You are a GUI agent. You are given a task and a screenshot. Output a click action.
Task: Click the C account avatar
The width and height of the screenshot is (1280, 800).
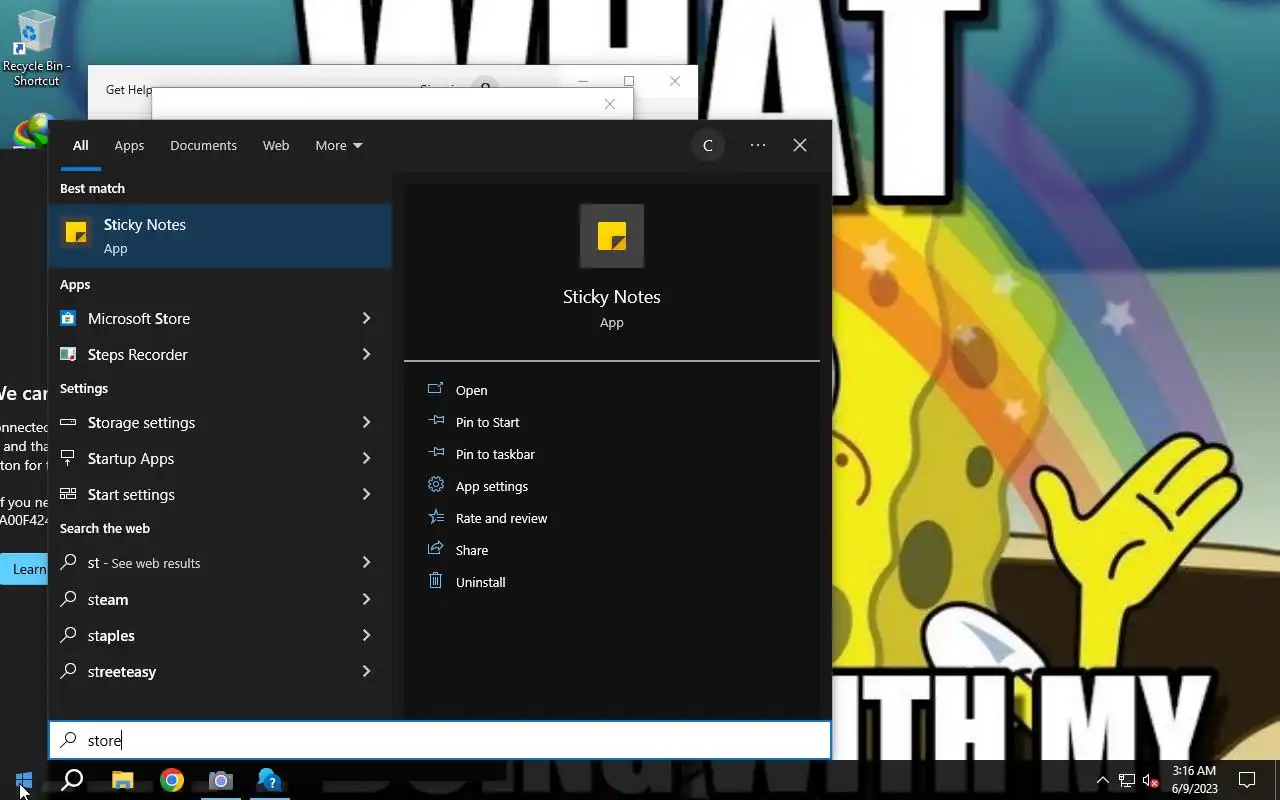(x=707, y=145)
